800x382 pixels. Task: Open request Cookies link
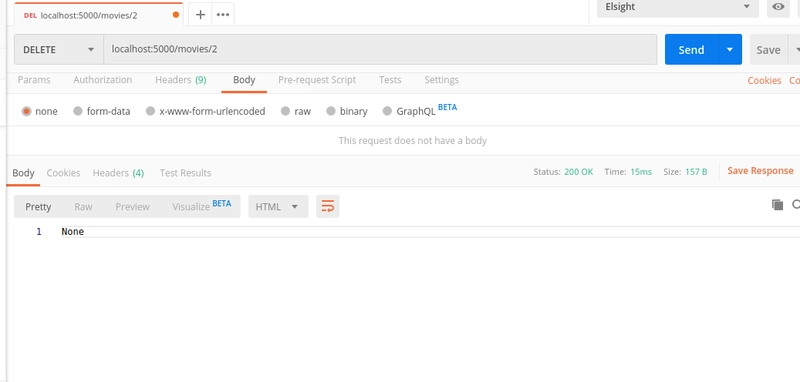(764, 81)
